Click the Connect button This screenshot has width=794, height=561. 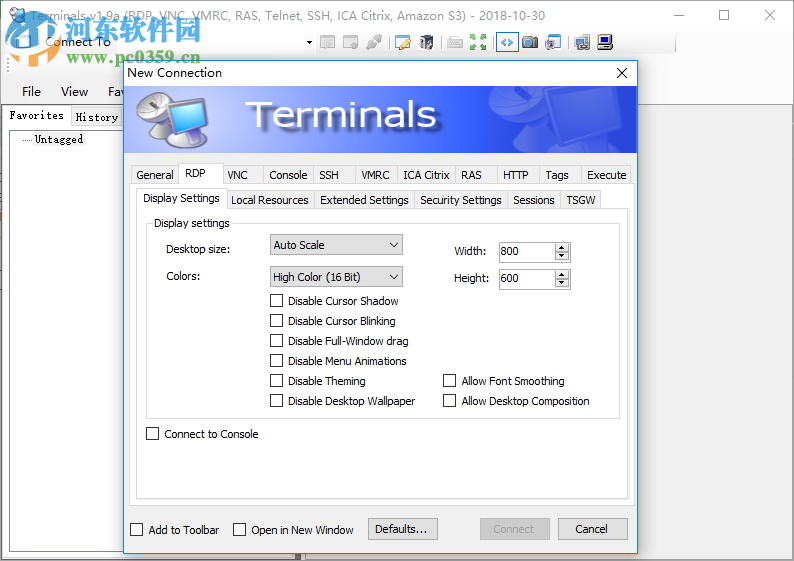514,529
